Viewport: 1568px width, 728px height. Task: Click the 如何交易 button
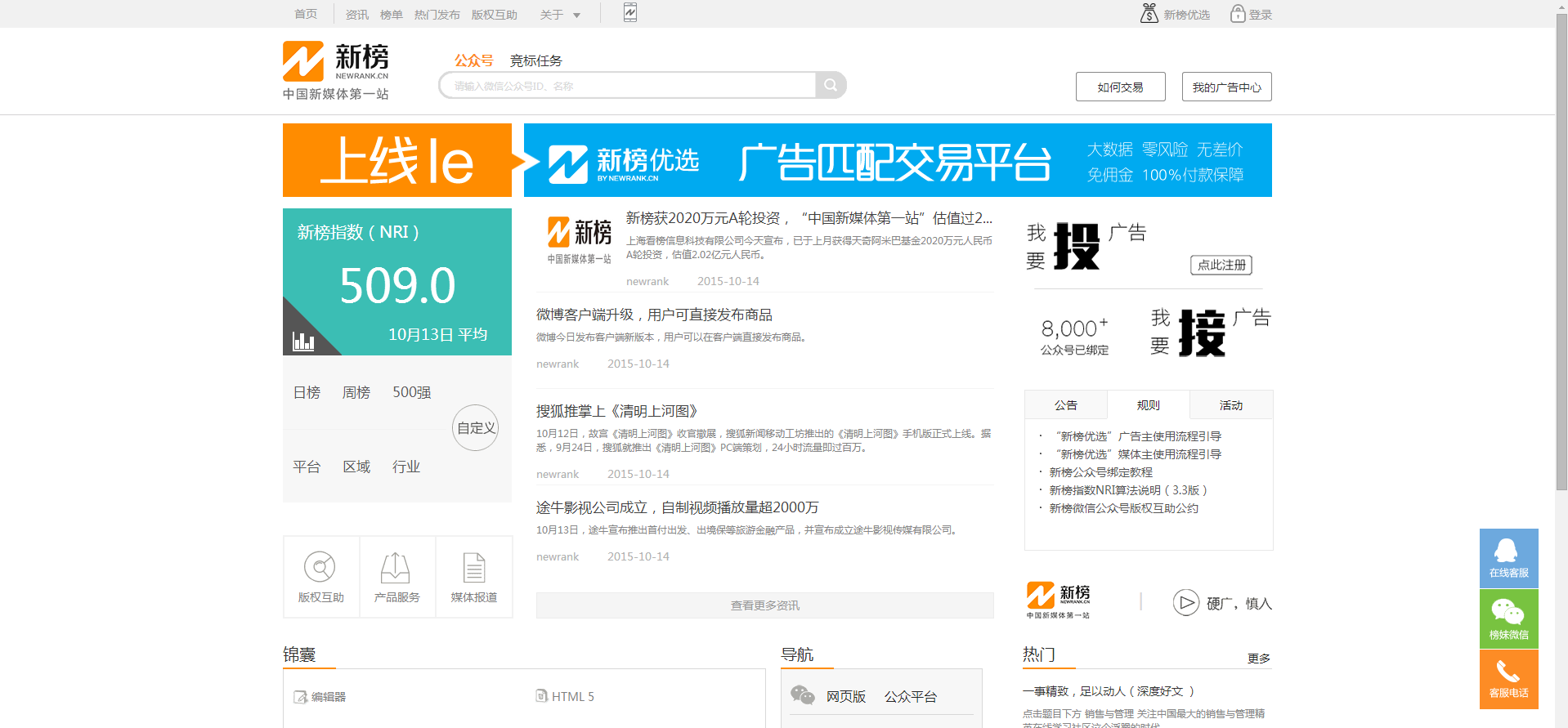[1120, 87]
